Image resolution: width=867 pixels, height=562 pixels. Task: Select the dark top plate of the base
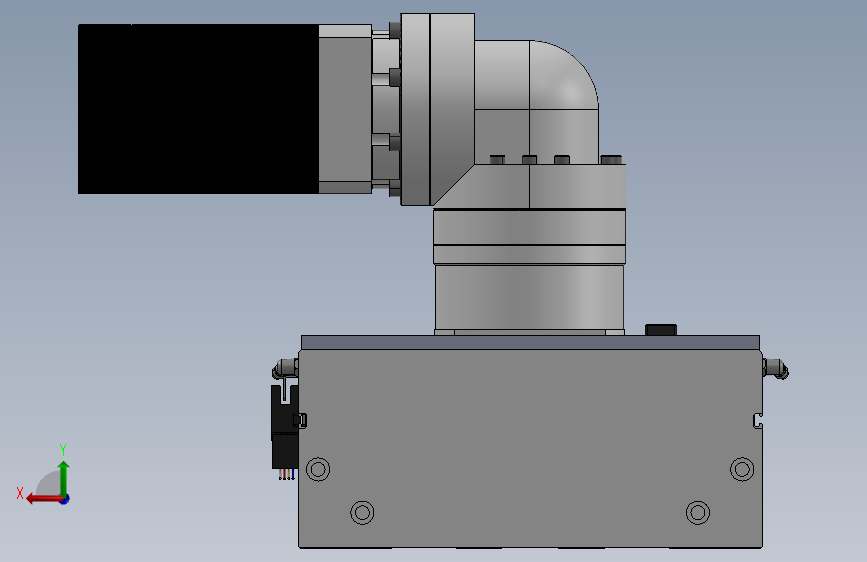(530, 342)
